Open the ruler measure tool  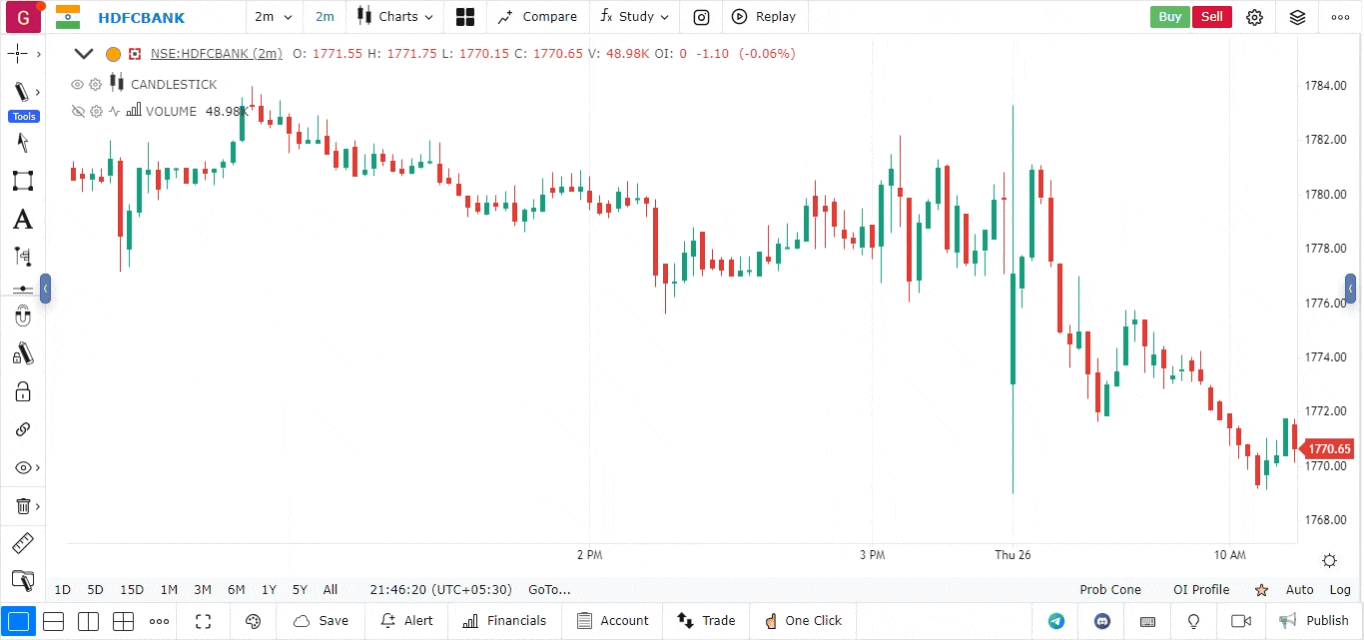(22, 543)
